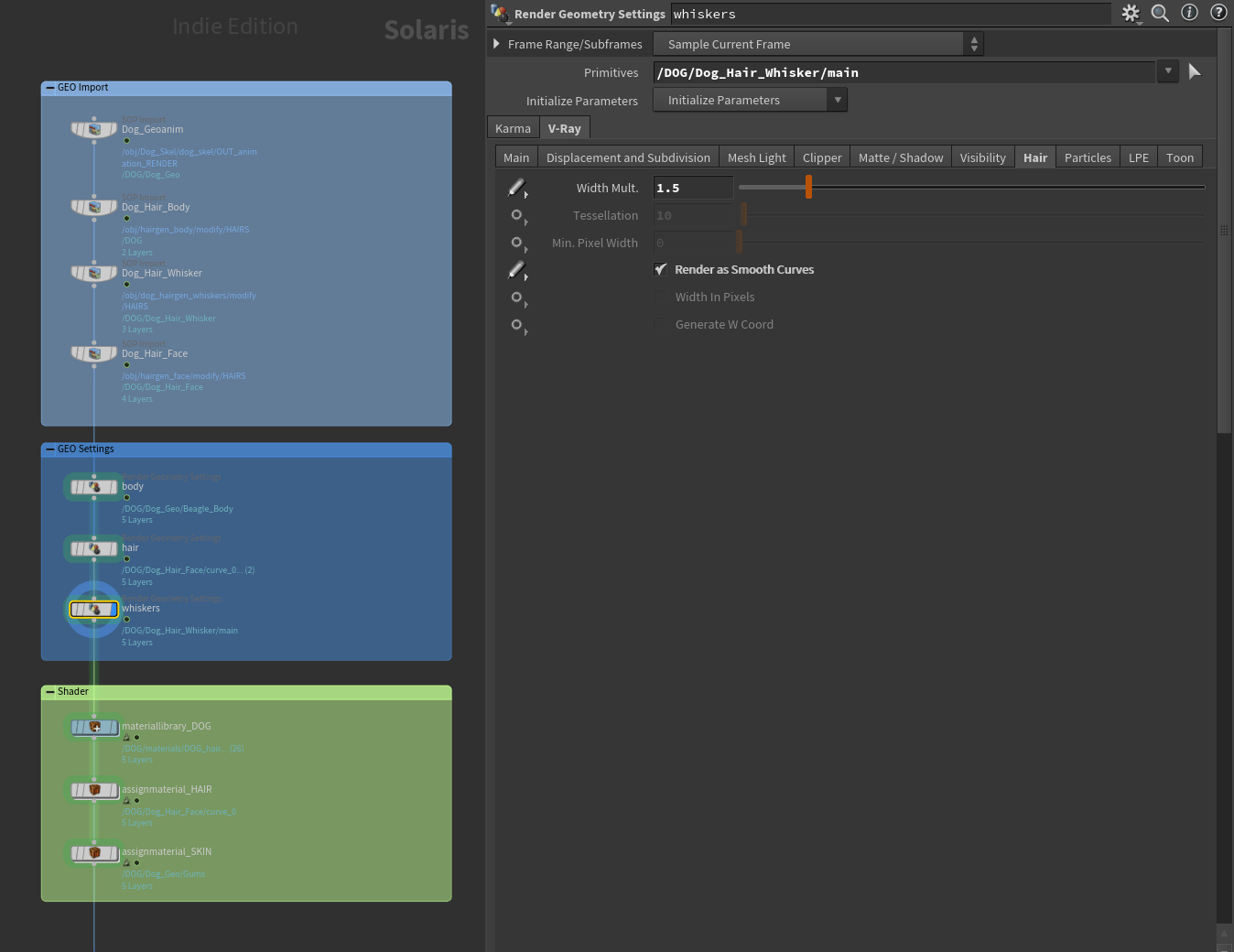Toggle the Width In Pixels checkbox
Image resolution: width=1234 pixels, height=952 pixels.
[660, 297]
